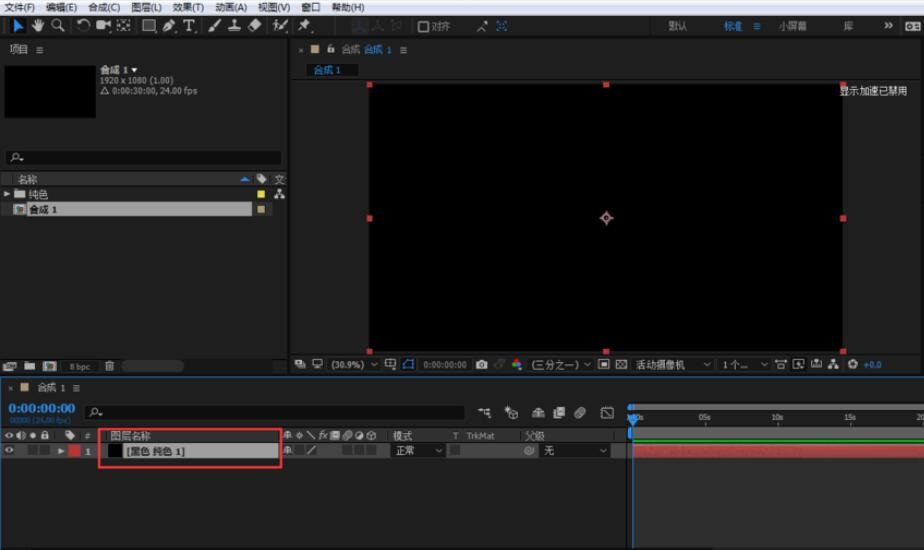Switch to 默认 workspace
This screenshot has width=924, height=550.
pos(677,26)
